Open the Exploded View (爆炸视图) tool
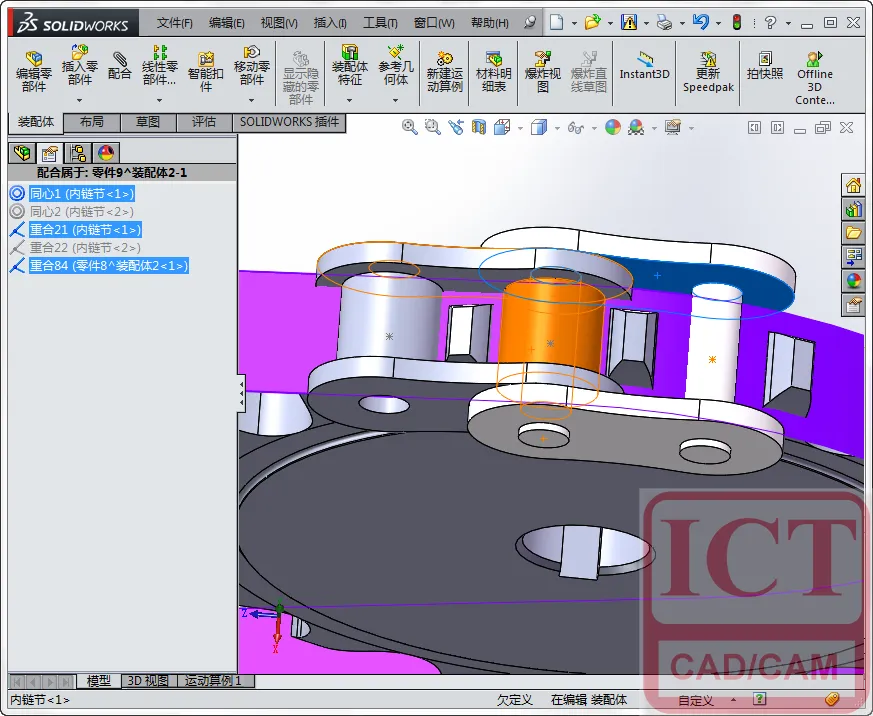 (x=542, y=71)
